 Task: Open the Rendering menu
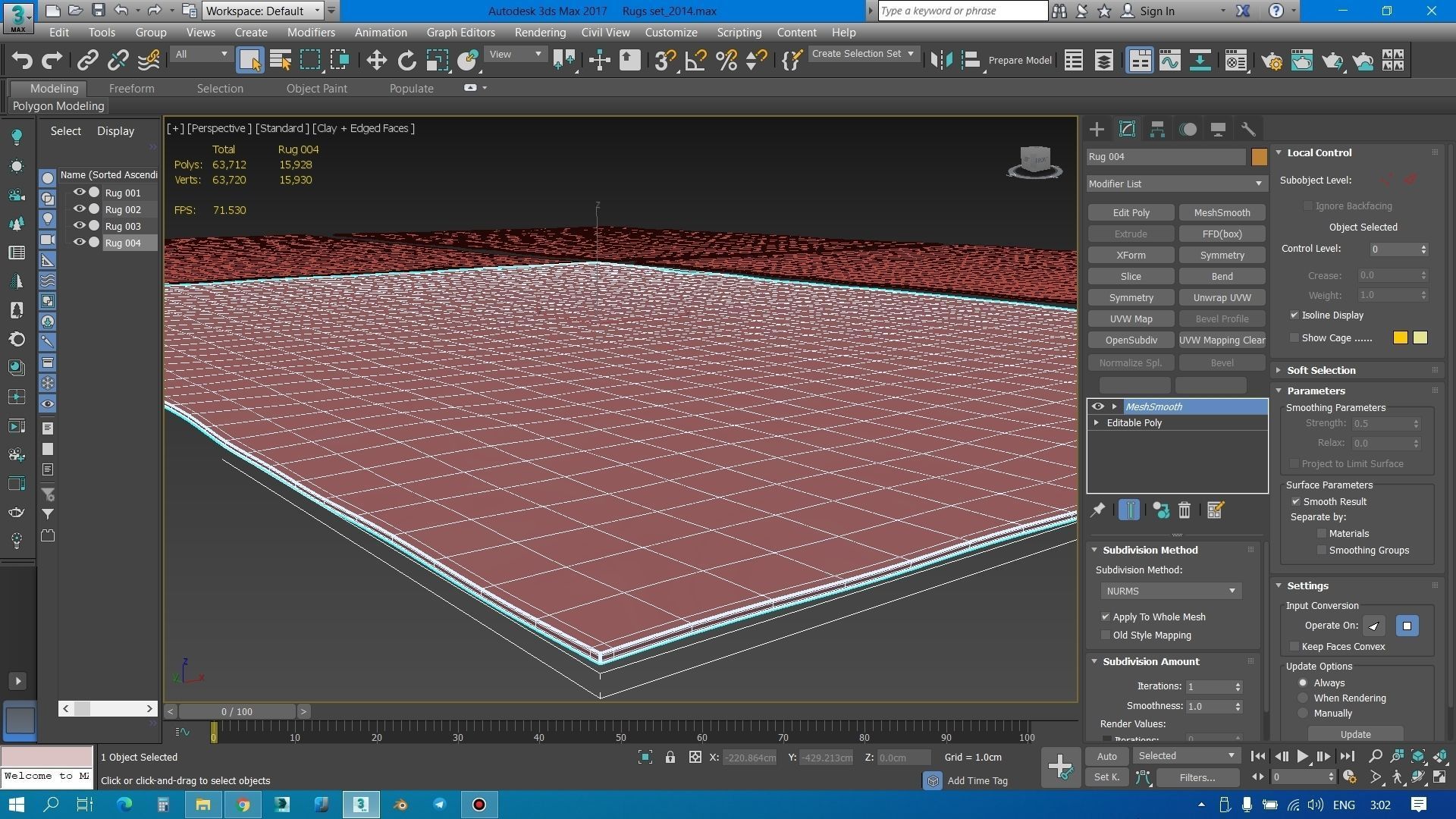pyautogui.click(x=539, y=33)
